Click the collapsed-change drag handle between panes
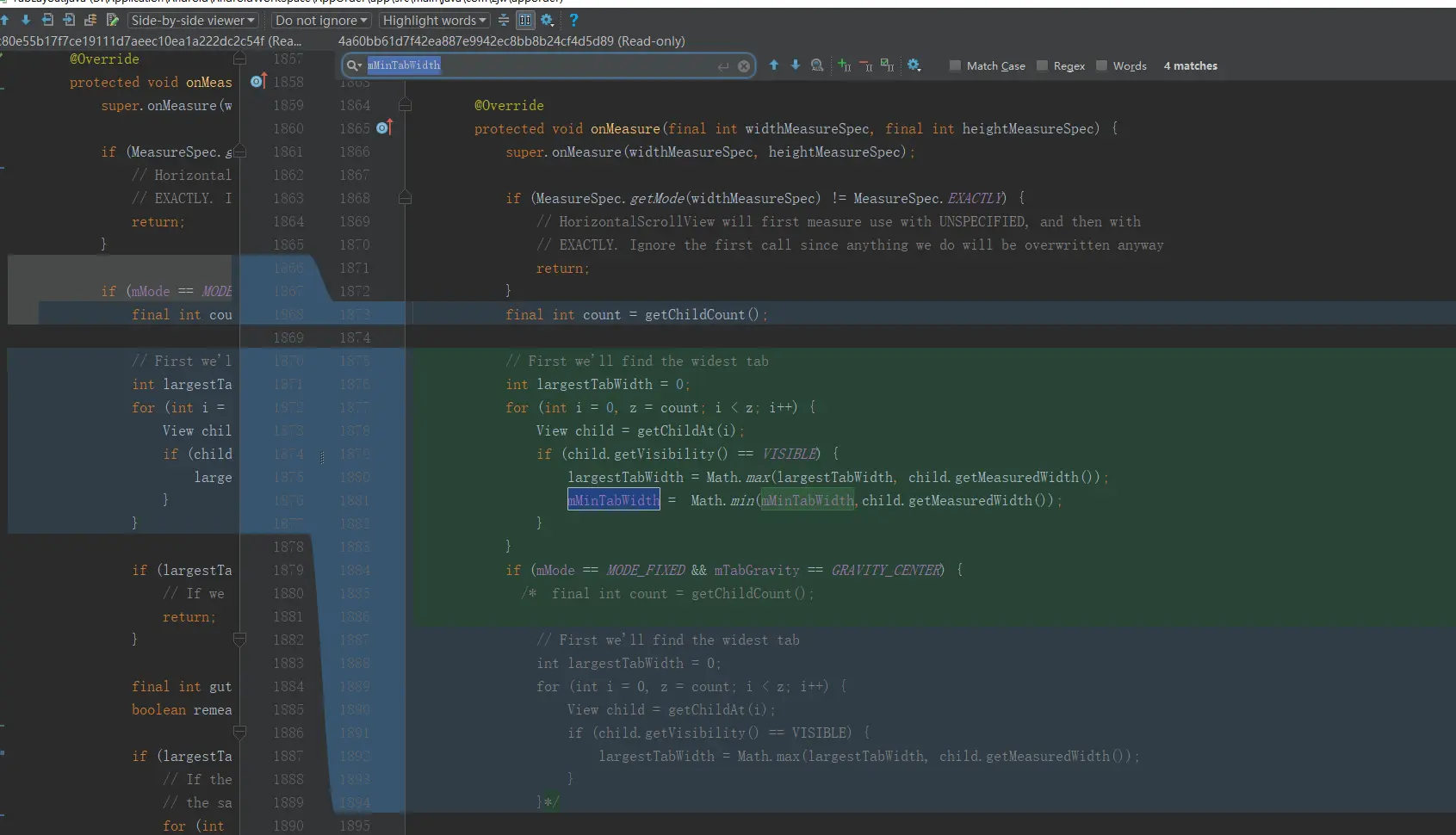The width and height of the screenshot is (1456, 835). pyautogui.click(x=322, y=457)
